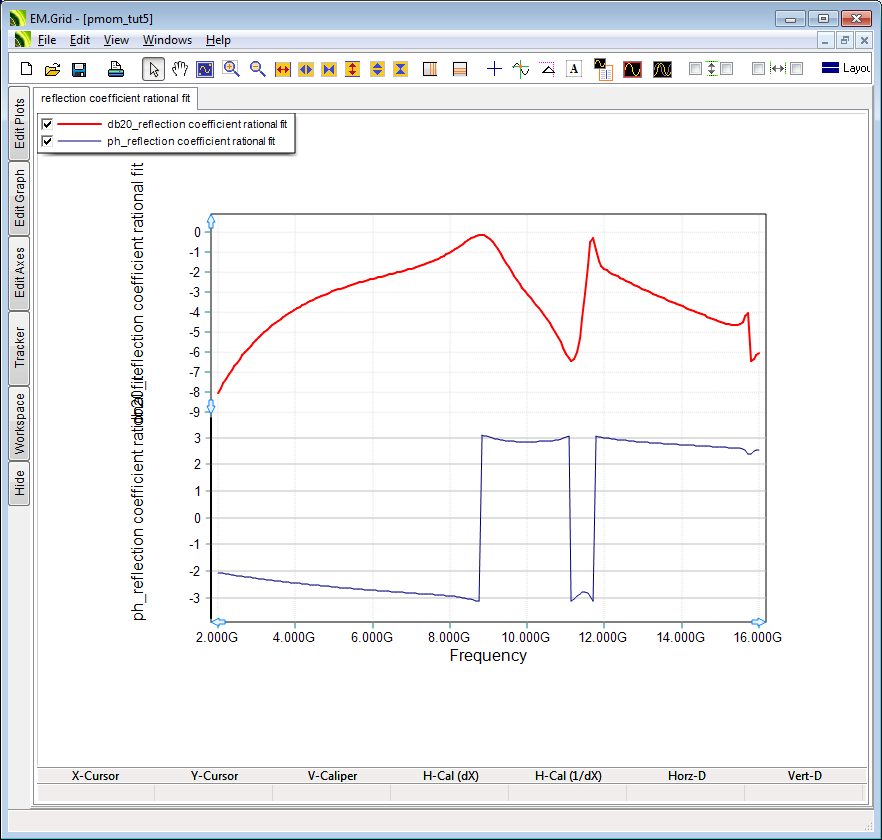Expand the Tracker side panel
Viewport: 882px width, 840px height.
coord(20,346)
